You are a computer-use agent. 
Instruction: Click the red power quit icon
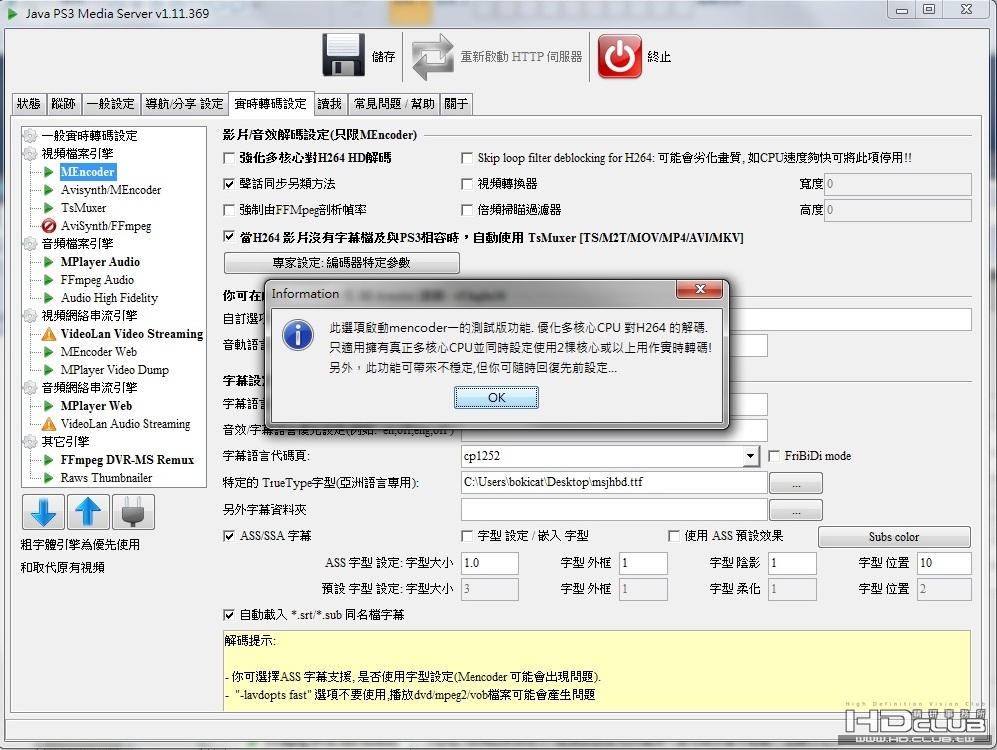click(x=619, y=56)
